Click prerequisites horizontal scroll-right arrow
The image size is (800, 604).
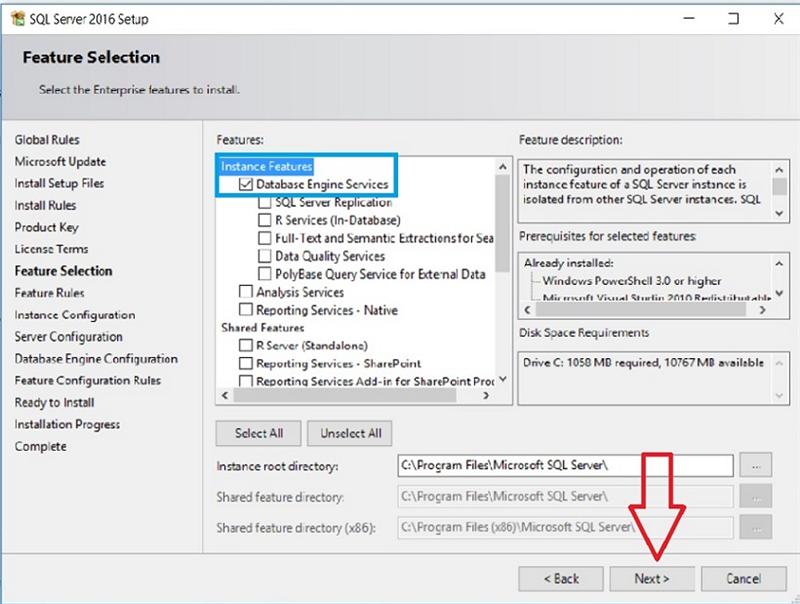[x=762, y=310]
